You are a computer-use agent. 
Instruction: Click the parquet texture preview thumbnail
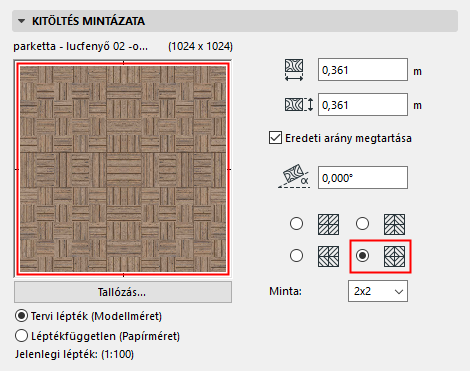pos(123,169)
